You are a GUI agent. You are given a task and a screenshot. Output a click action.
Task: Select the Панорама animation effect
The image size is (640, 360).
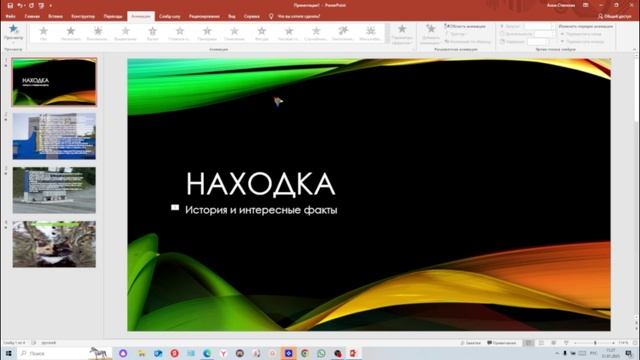(x=207, y=33)
